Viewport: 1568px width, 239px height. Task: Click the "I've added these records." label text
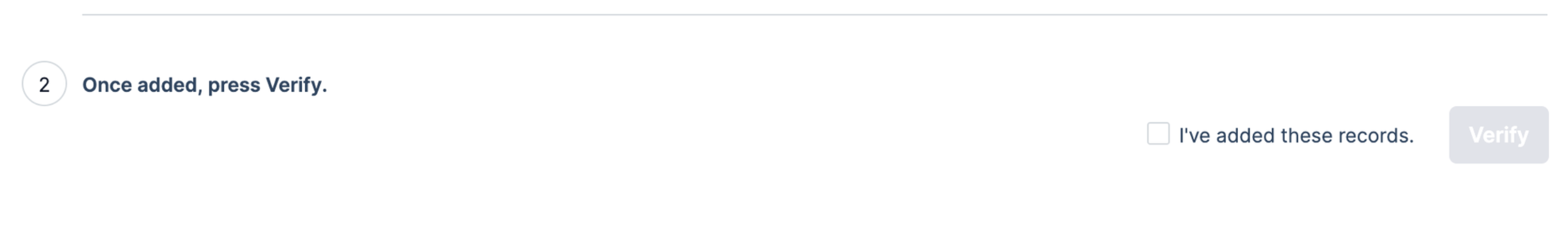(1296, 135)
